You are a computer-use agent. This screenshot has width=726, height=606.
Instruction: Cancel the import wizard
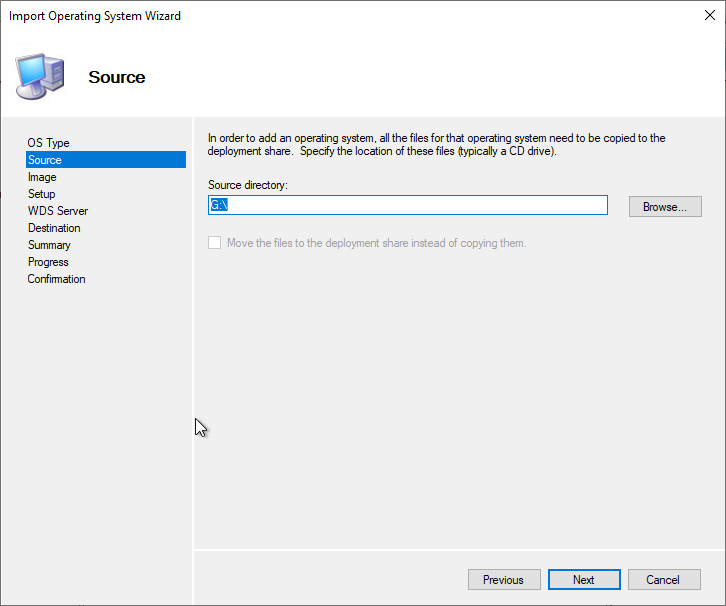pos(663,580)
